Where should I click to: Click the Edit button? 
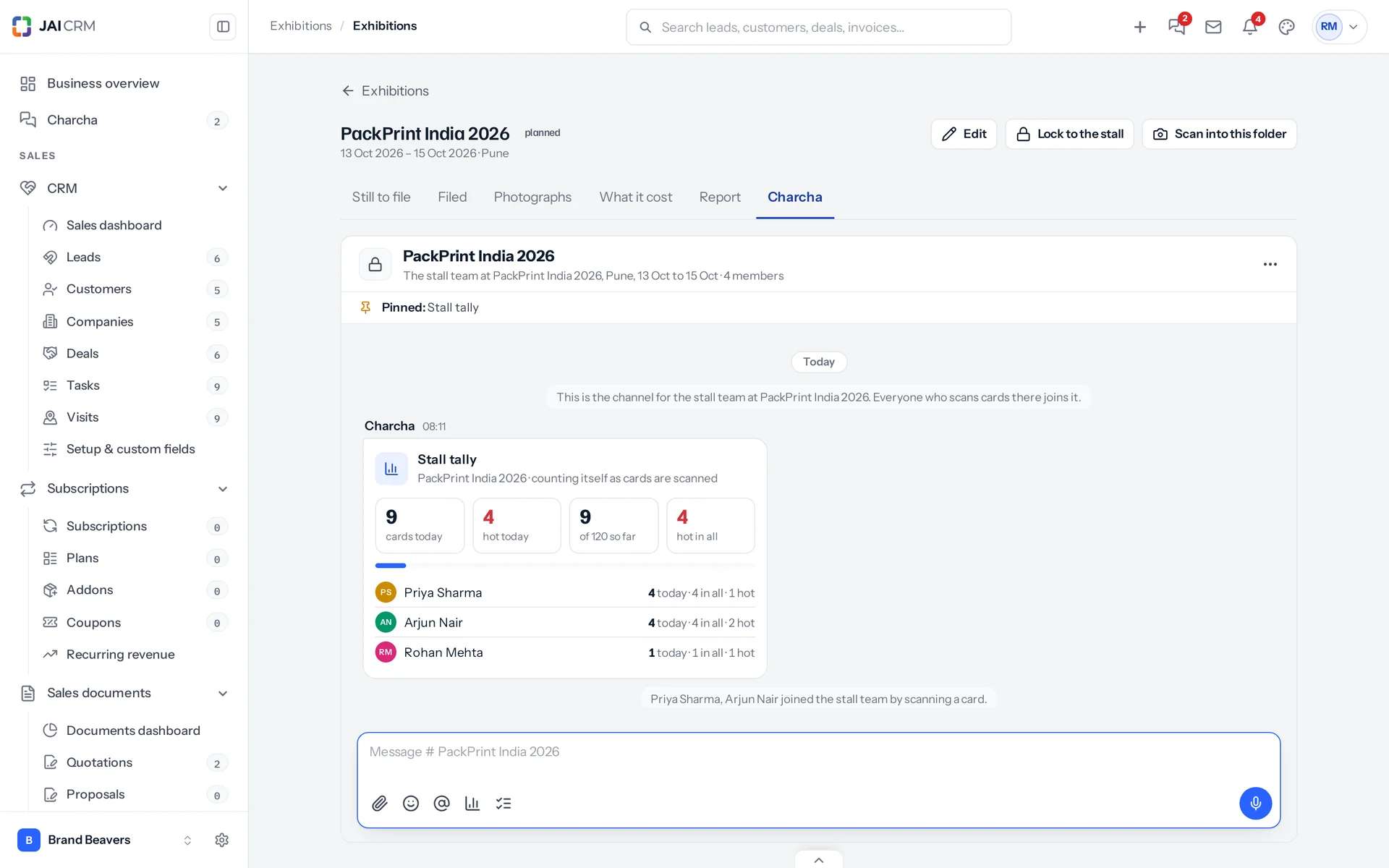tap(964, 134)
